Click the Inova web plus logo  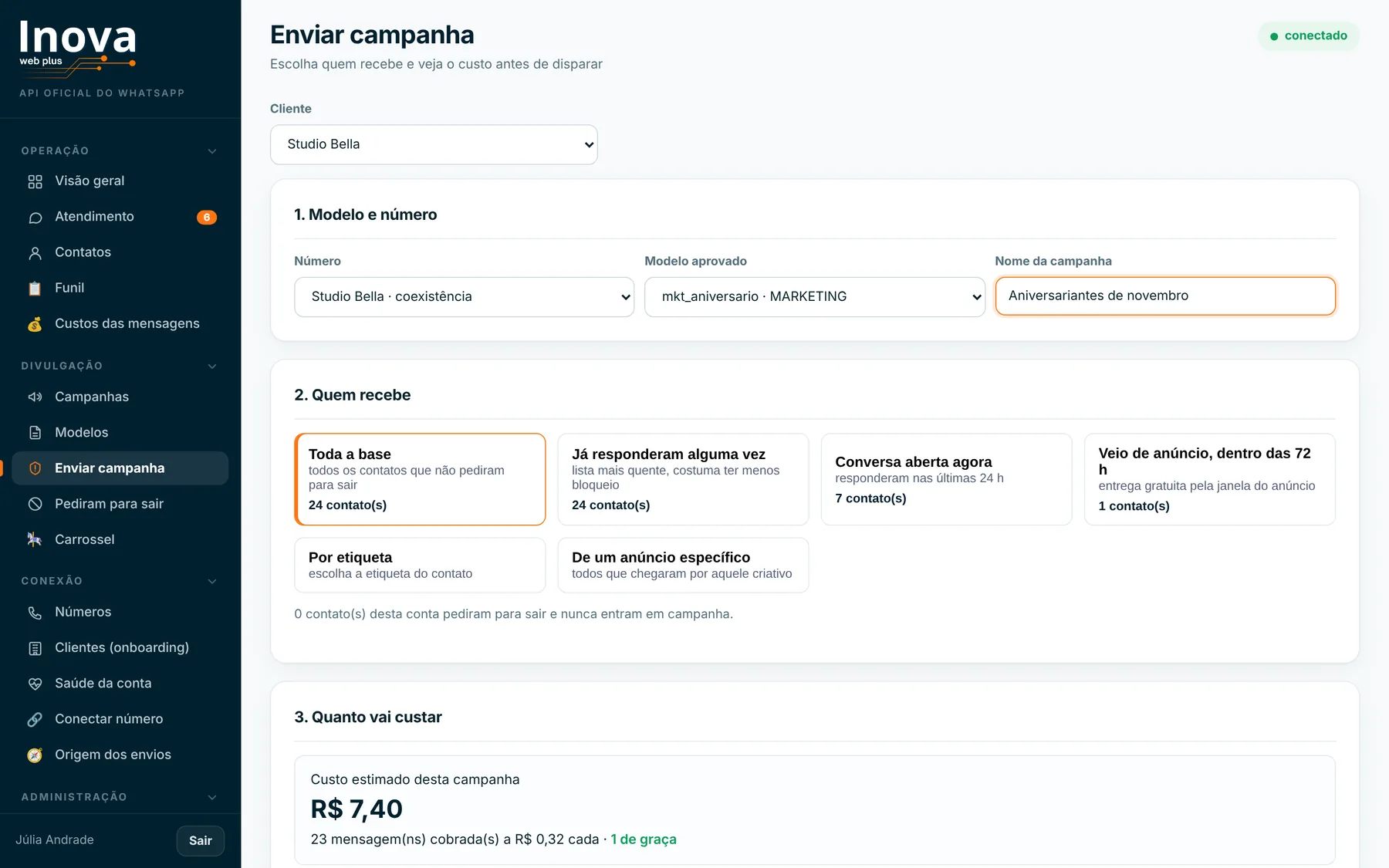(x=78, y=49)
